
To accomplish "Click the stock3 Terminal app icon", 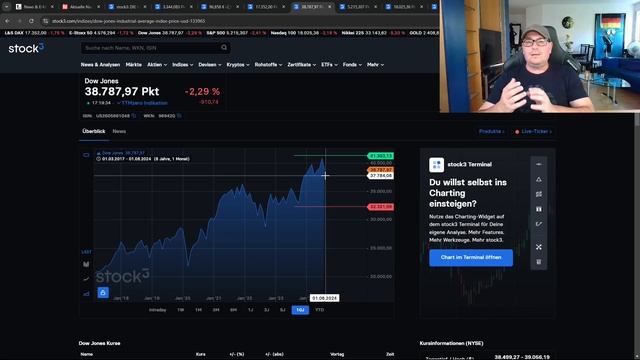I will [436, 164].
